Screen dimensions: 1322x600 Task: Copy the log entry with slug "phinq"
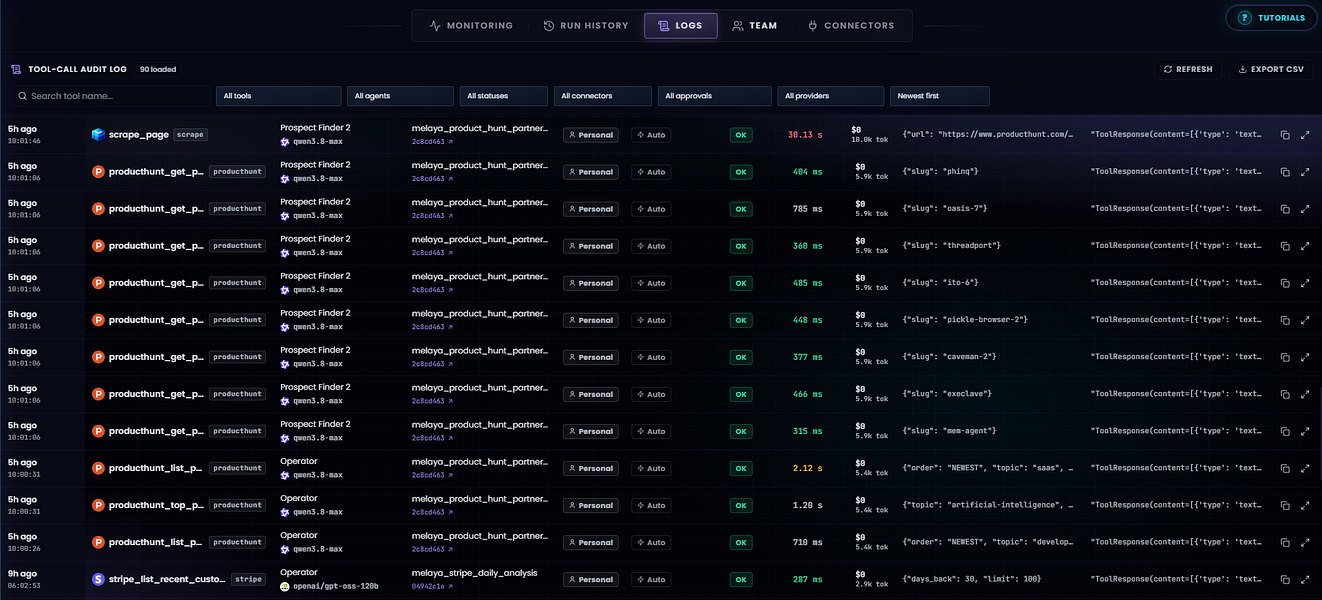pos(1285,172)
